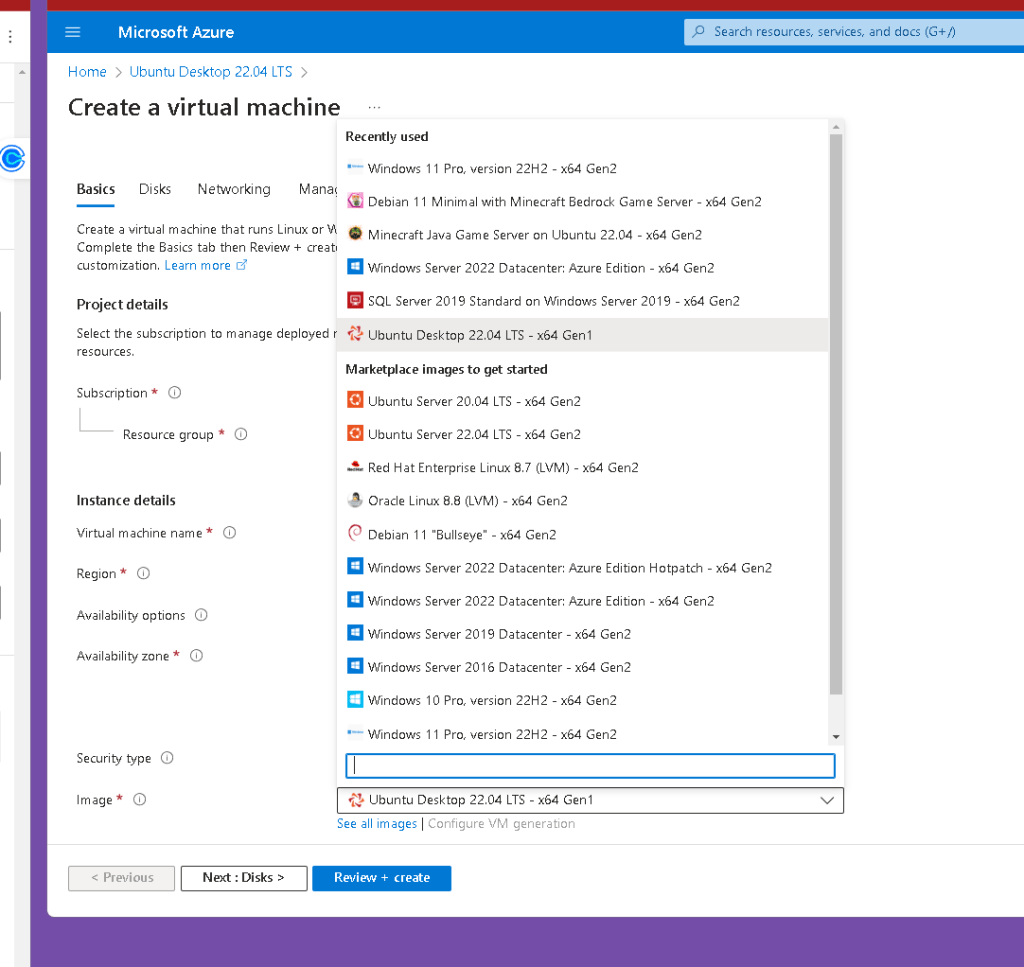
Task: Choose Debian 11 Minimal with Minecraft Bedrock image
Action: (582, 202)
